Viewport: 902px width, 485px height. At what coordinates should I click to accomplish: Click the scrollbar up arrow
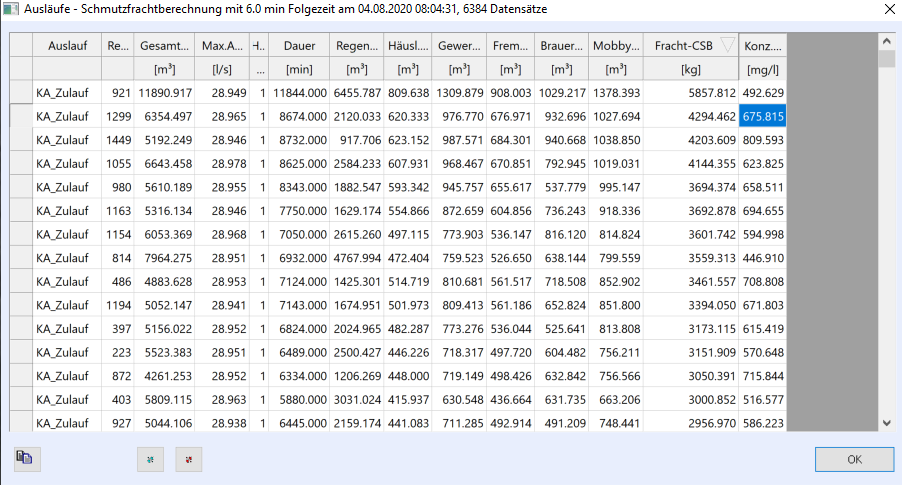pos(886,41)
